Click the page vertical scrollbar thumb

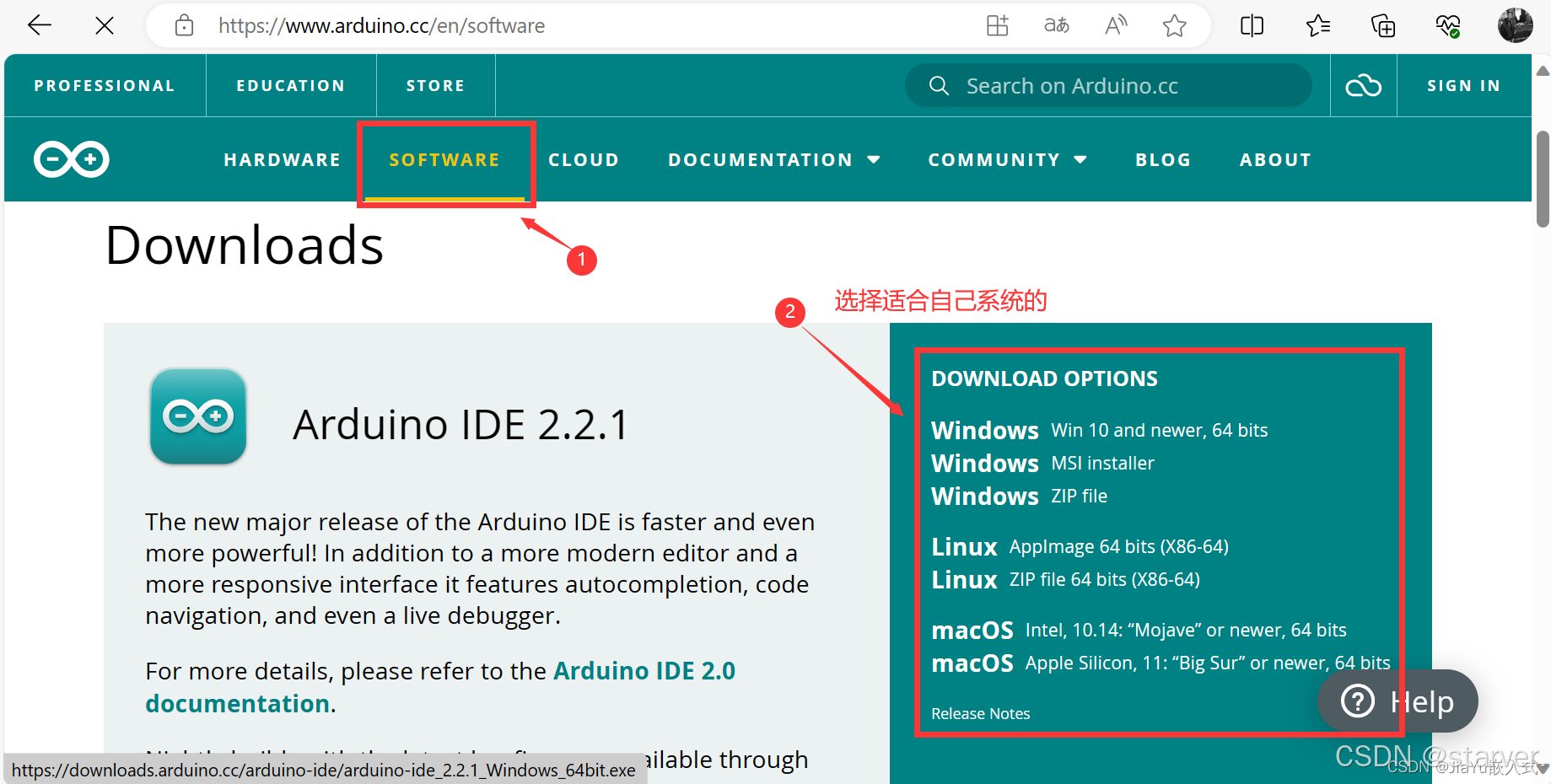click(x=1543, y=179)
